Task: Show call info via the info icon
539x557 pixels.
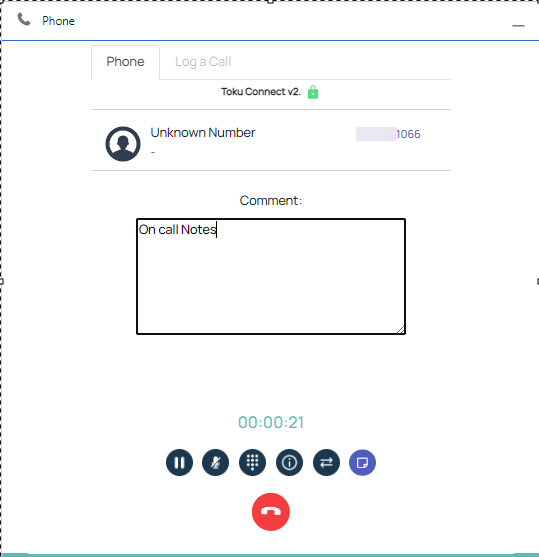Action: tap(290, 463)
